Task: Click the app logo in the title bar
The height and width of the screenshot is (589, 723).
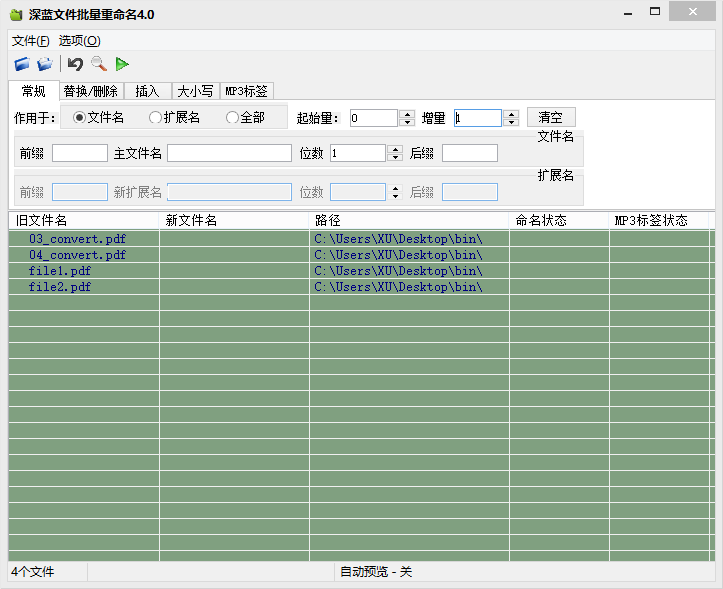Action: (16, 14)
